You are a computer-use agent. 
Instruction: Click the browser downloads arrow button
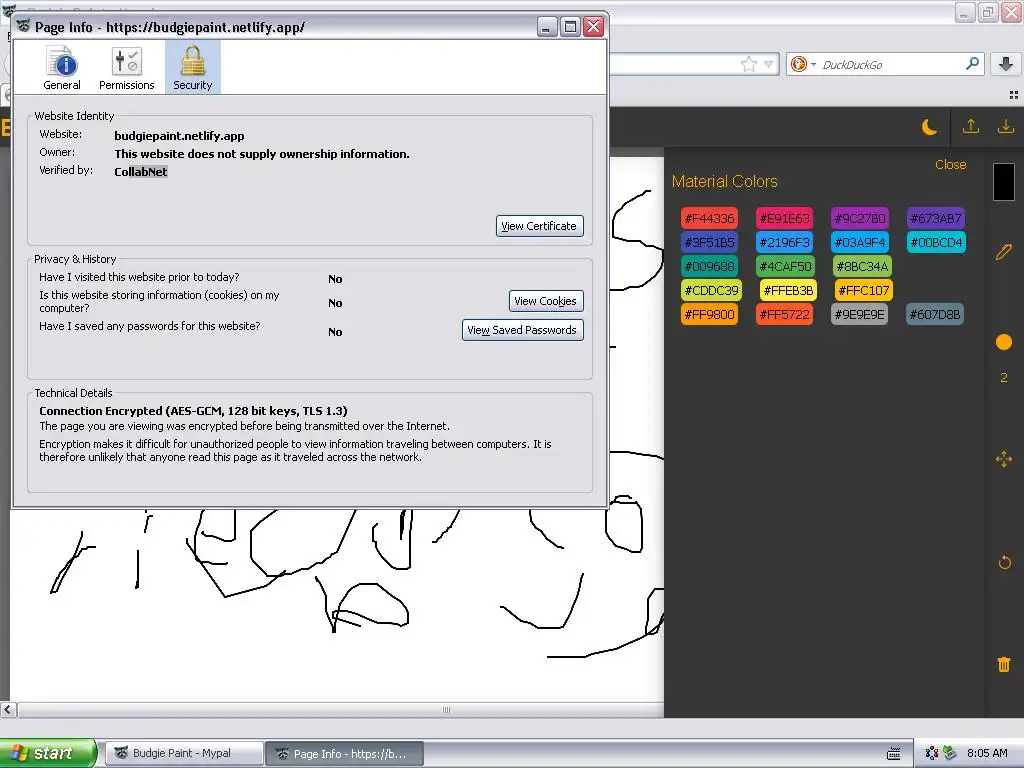click(x=1006, y=64)
